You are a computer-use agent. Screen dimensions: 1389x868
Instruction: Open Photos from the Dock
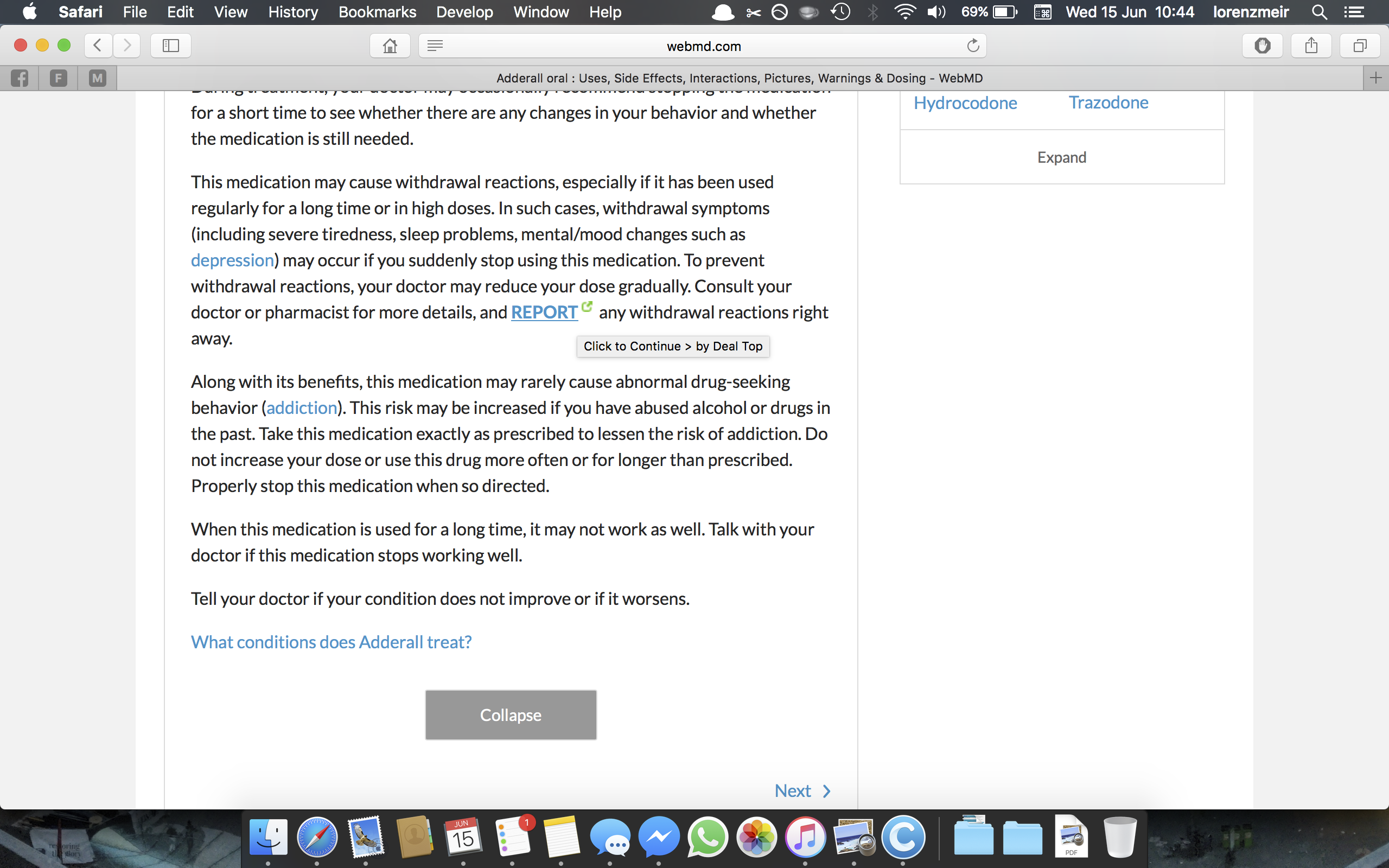[756, 838]
